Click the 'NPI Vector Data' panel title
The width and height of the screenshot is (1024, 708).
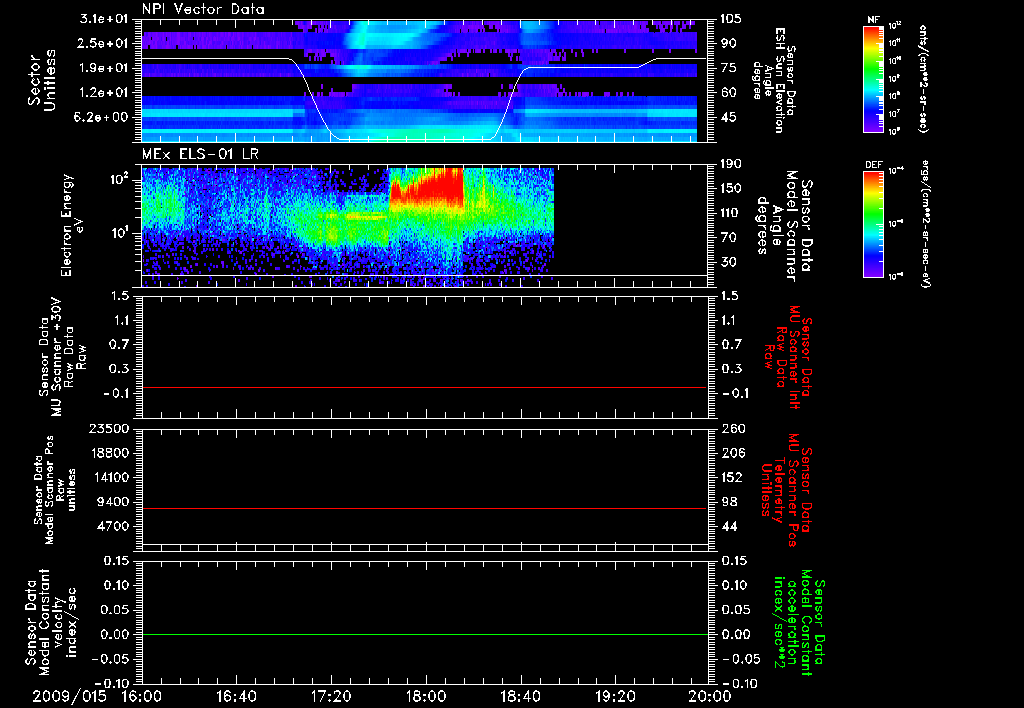(x=203, y=9)
